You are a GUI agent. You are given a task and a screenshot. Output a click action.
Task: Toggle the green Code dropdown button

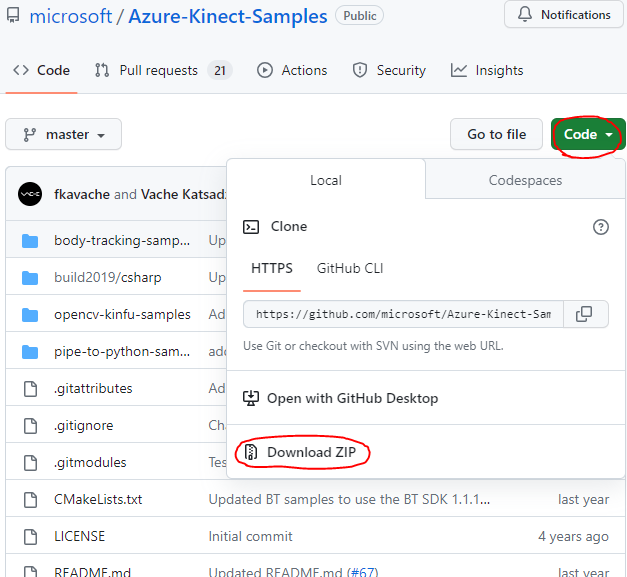tap(588, 134)
